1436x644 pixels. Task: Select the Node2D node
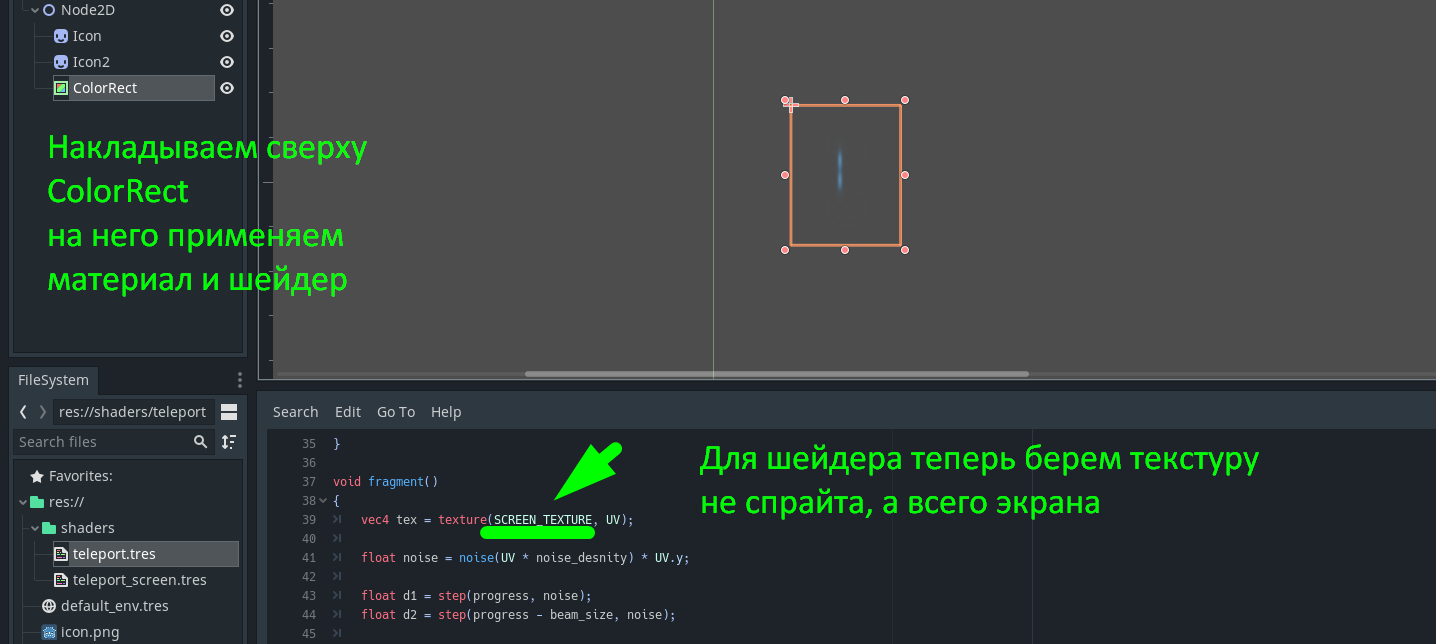pyautogui.click(x=88, y=10)
